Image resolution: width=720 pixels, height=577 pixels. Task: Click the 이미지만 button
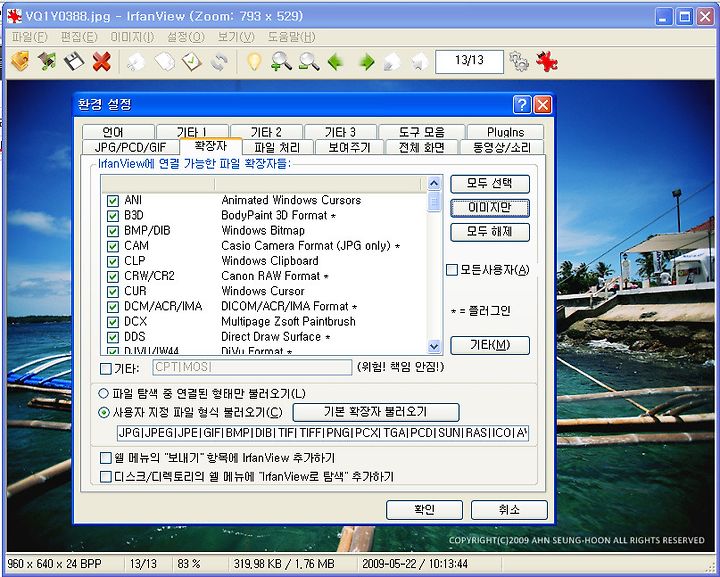490,208
